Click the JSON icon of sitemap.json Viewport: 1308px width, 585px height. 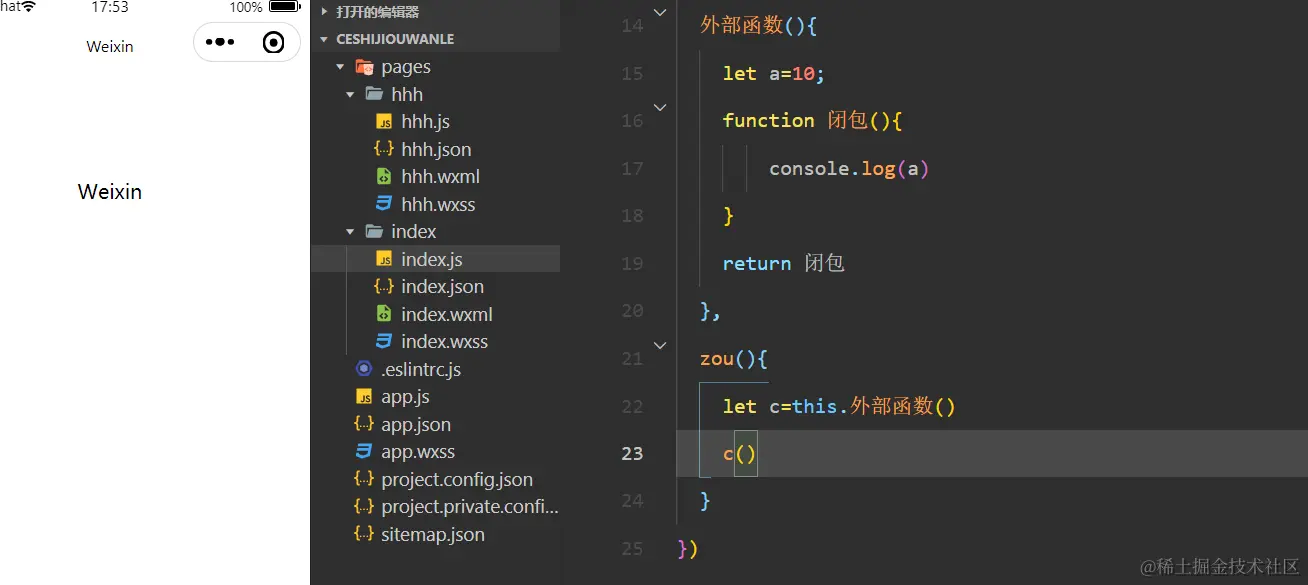coord(364,534)
